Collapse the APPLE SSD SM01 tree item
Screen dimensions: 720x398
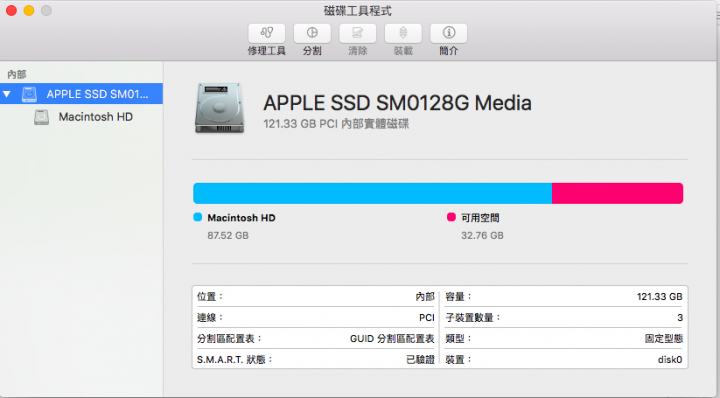pyautogui.click(x=6, y=94)
